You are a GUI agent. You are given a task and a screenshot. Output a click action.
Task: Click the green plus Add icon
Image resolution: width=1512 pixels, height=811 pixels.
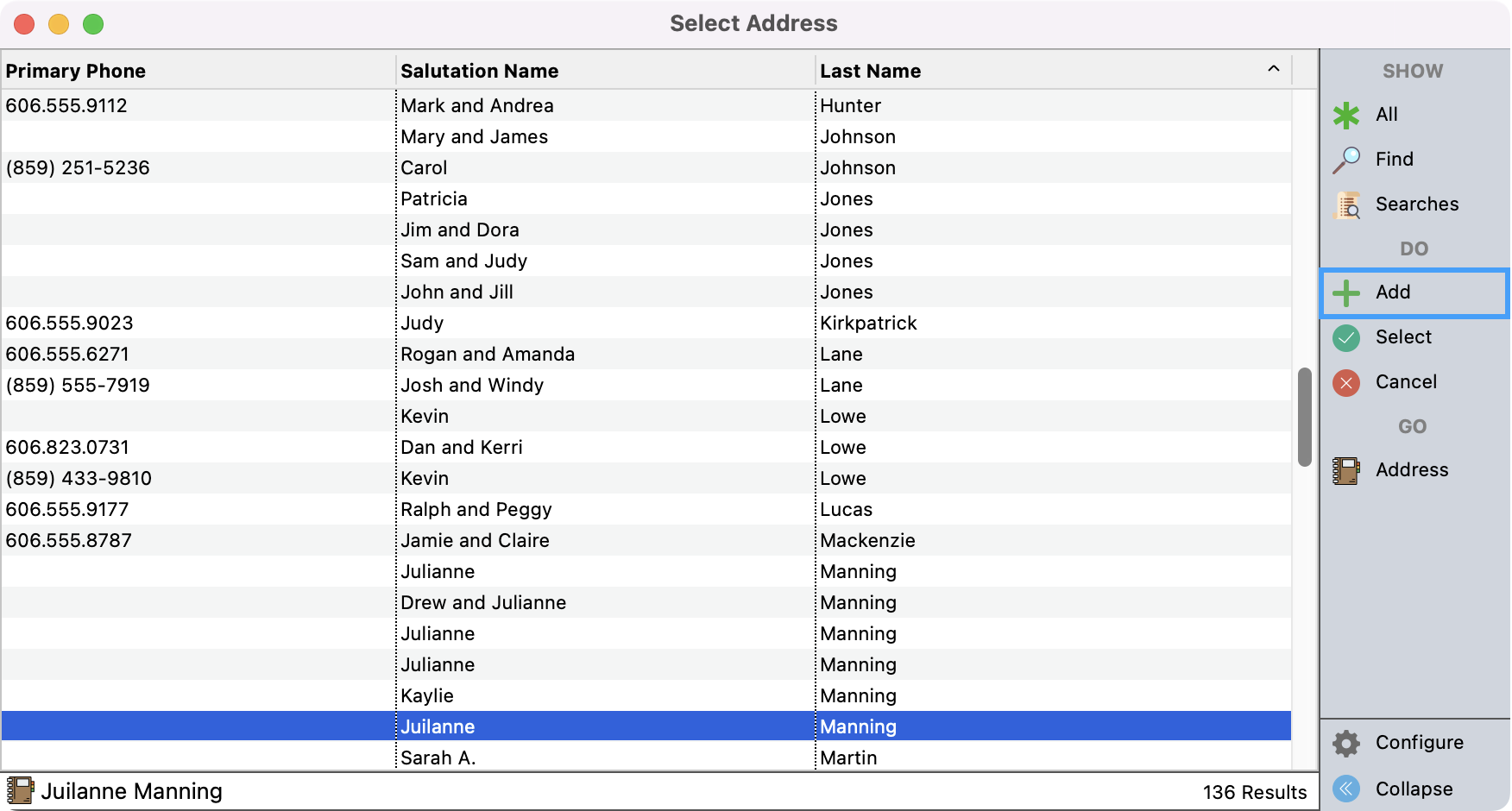(x=1346, y=292)
